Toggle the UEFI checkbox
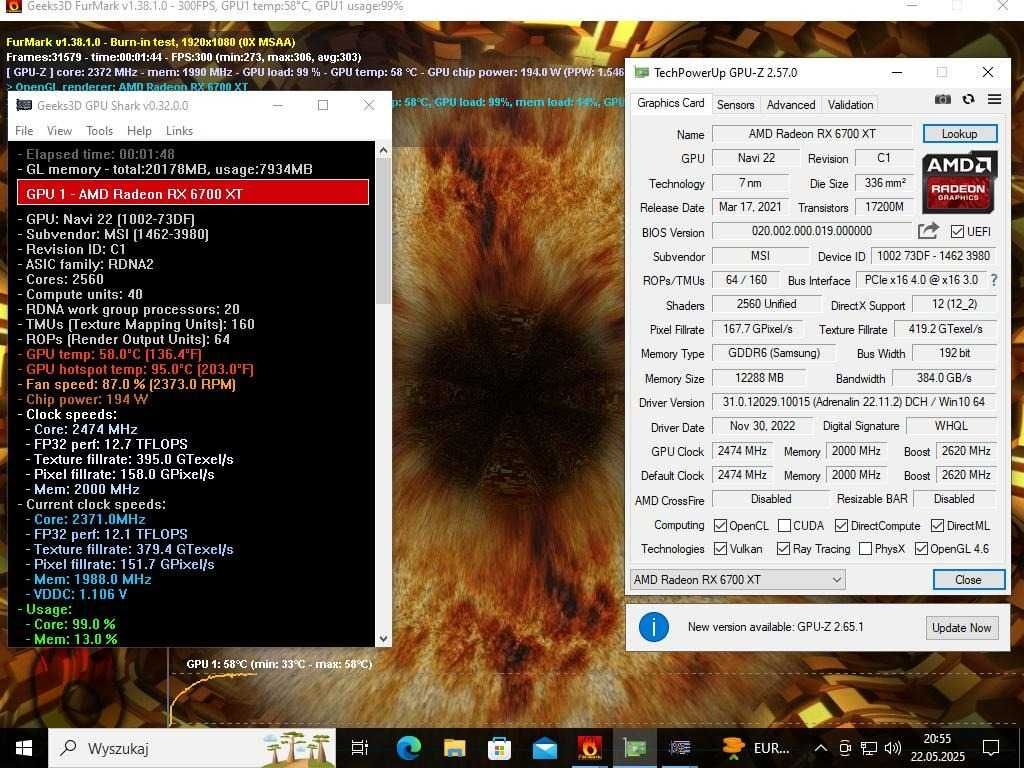This screenshot has height=768, width=1024. pyautogui.click(x=957, y=232)
